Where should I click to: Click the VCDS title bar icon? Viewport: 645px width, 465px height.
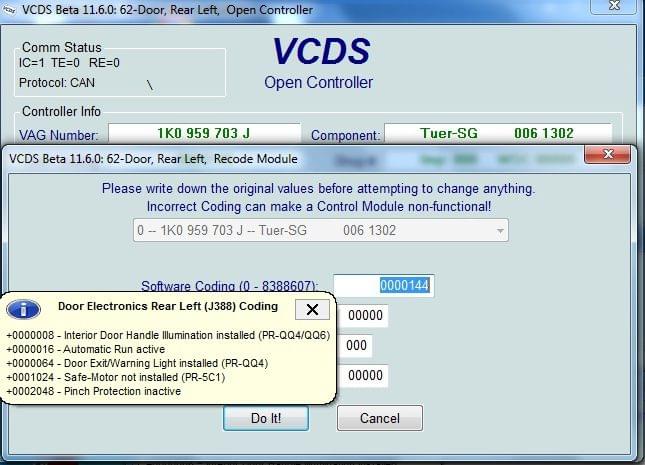[x=9, y=10]
